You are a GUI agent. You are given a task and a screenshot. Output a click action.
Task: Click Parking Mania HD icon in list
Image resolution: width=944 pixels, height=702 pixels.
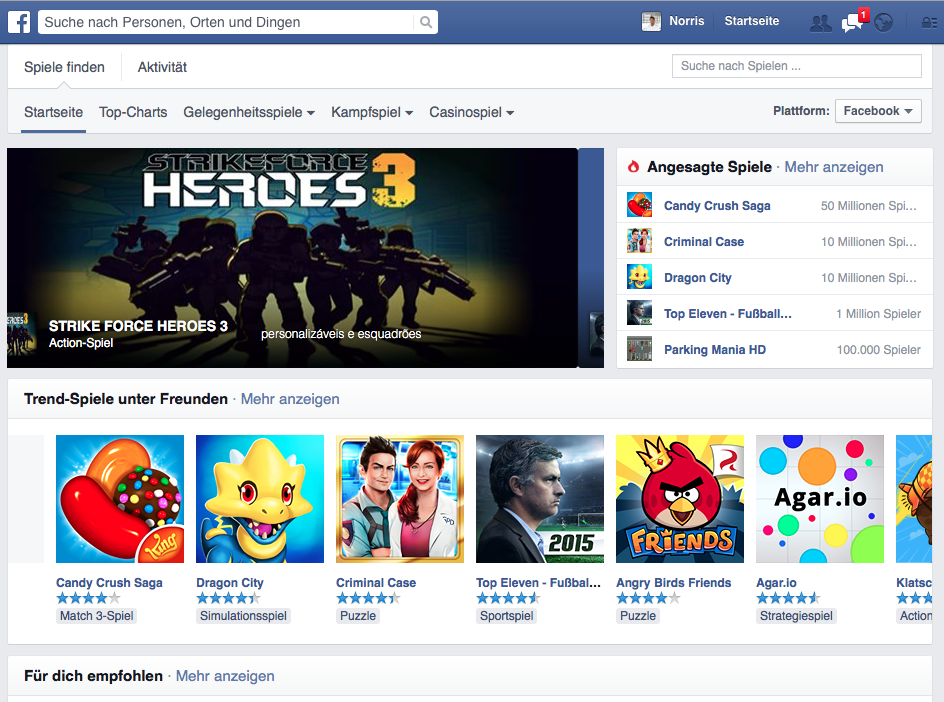(x=639, y=349)
